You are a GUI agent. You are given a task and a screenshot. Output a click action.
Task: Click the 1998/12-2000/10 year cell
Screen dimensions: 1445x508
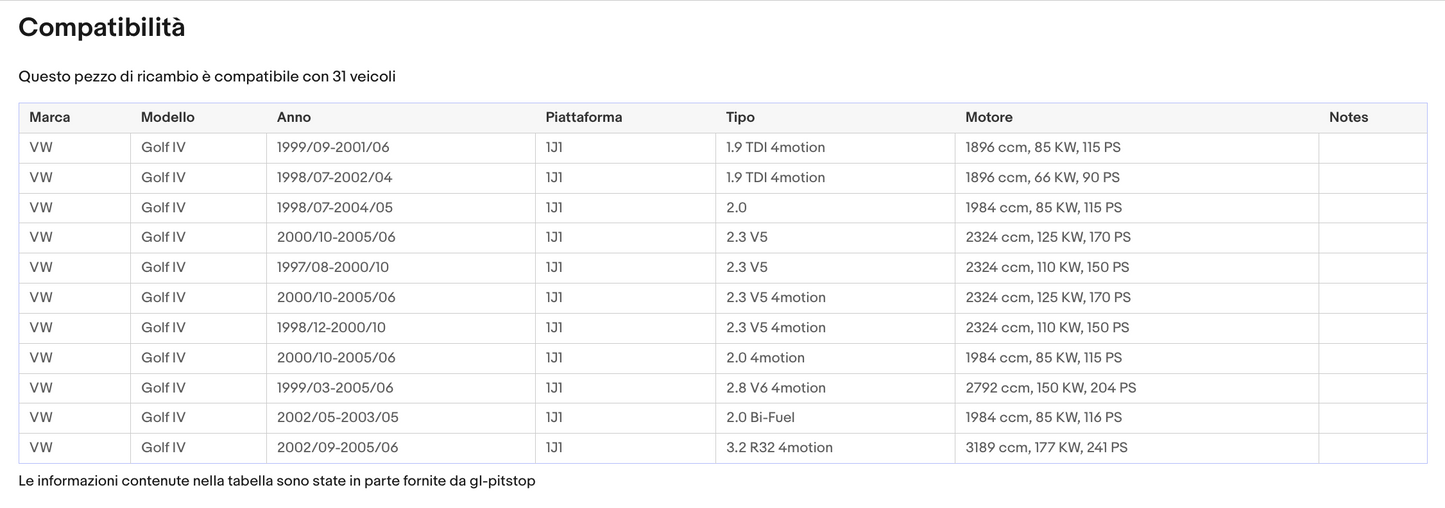(331, 328)
